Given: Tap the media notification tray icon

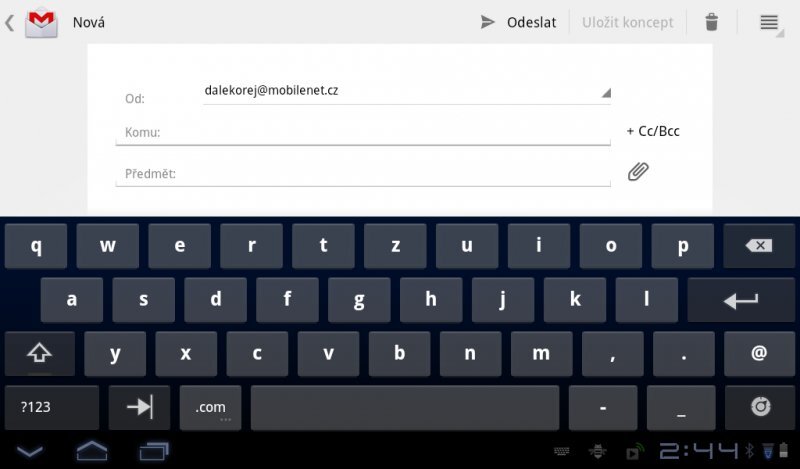Looking at the screenshot, I should [633, 453].
